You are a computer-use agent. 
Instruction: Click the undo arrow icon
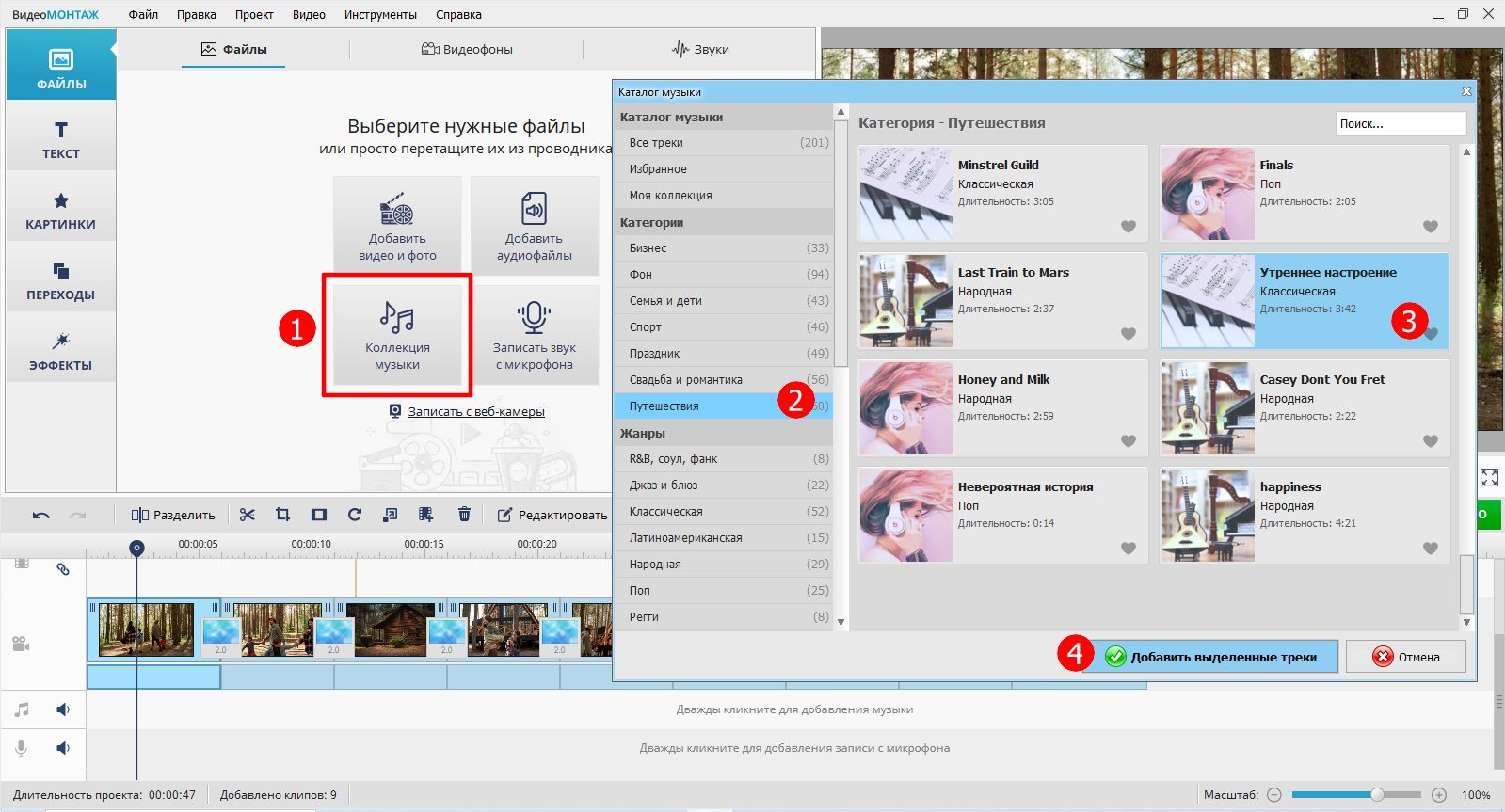40,515
